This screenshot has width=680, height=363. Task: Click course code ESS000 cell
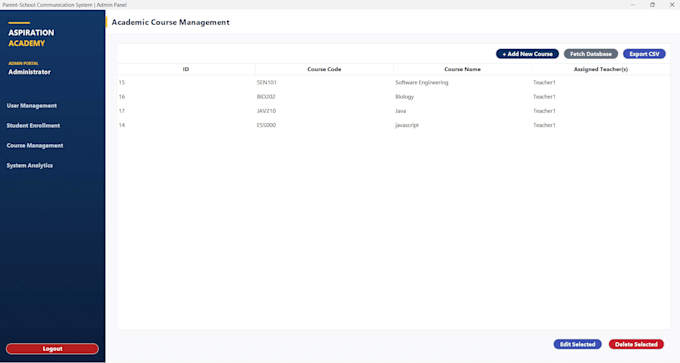(x=324, y=125)
